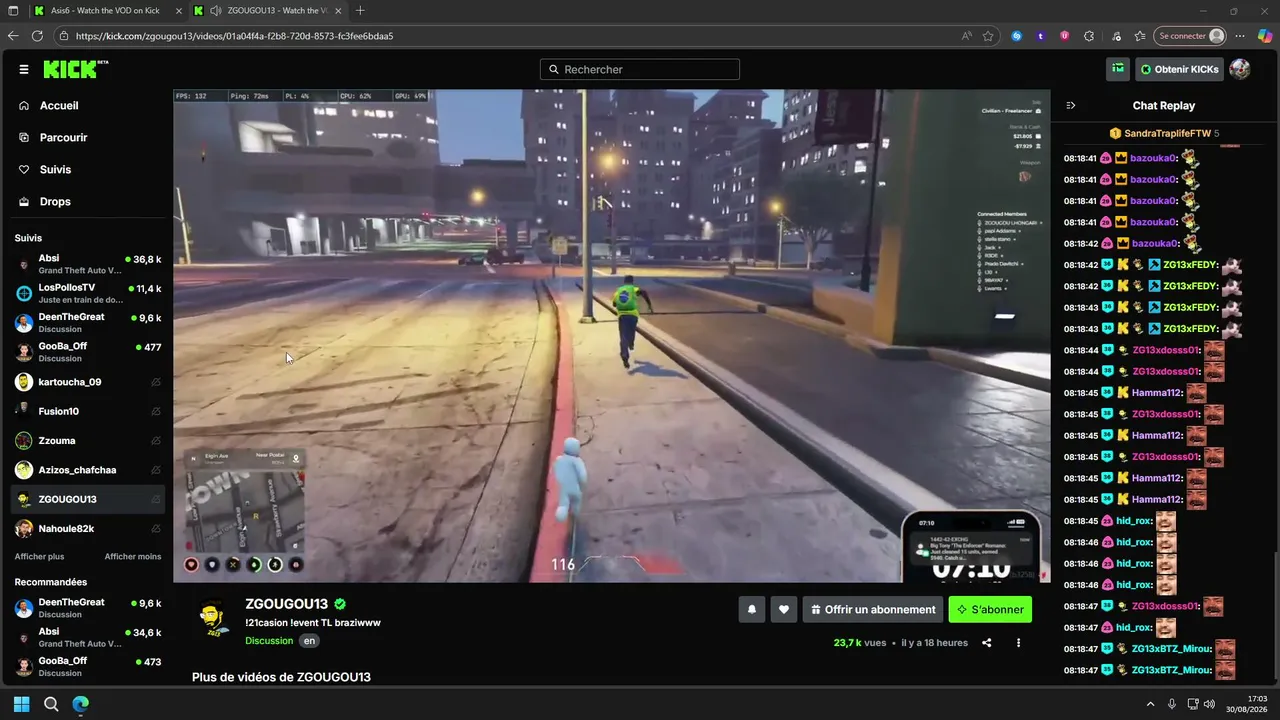Open the purple 't' extension icon
The image size is (1280, 720).
1040,36
